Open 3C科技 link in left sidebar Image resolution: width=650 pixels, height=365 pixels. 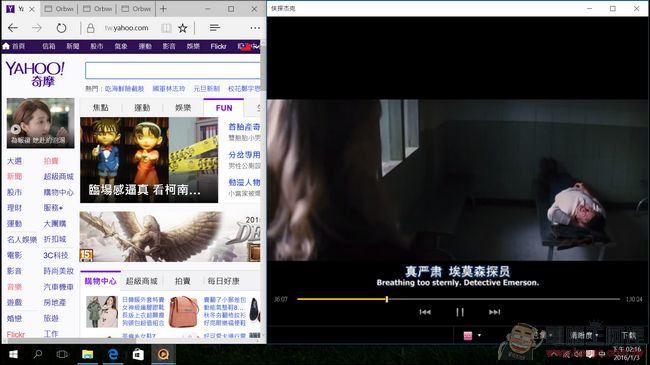[56, 256]
